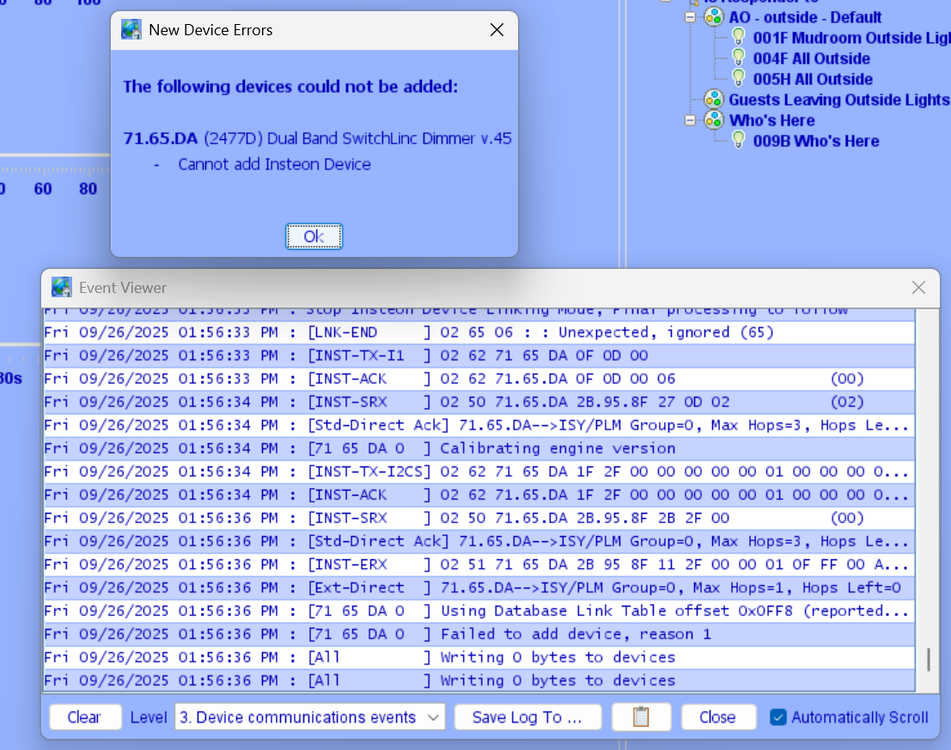
Task: Select the Calibrating engine version log row
Action: [x=479, y=449]
